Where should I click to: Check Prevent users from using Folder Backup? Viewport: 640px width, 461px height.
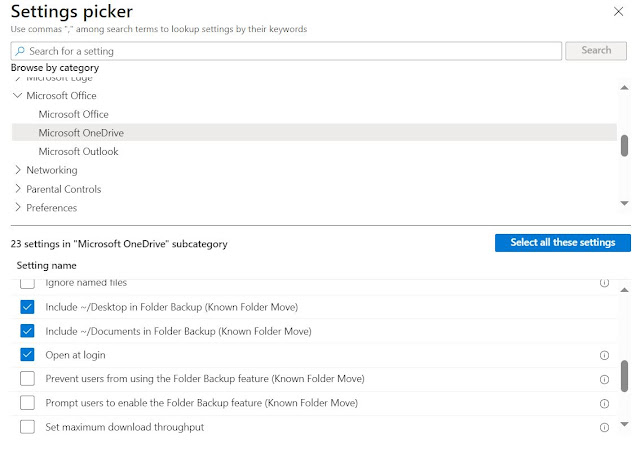27,379
